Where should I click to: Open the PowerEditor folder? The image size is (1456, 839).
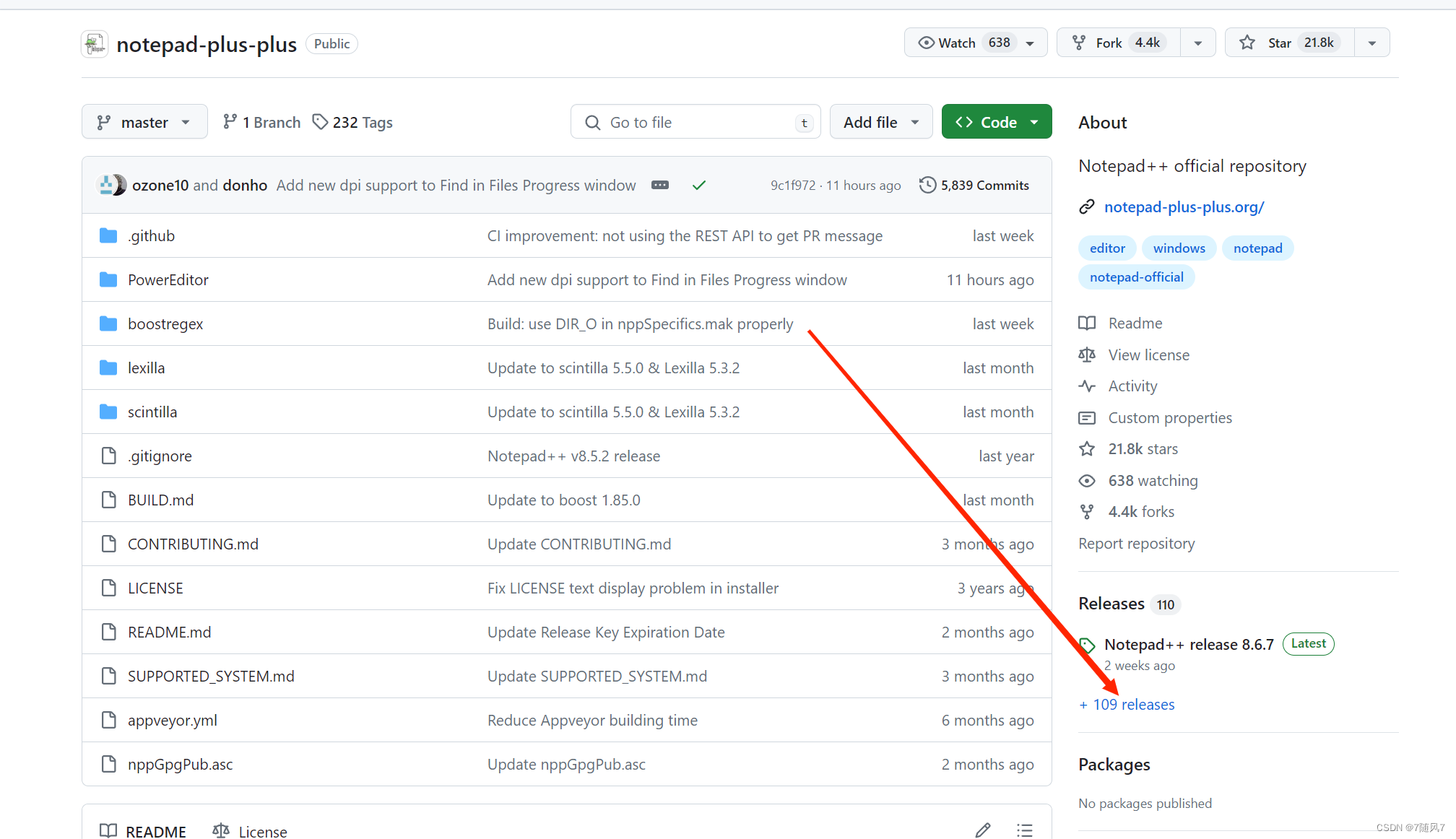(x=168, y=279)
